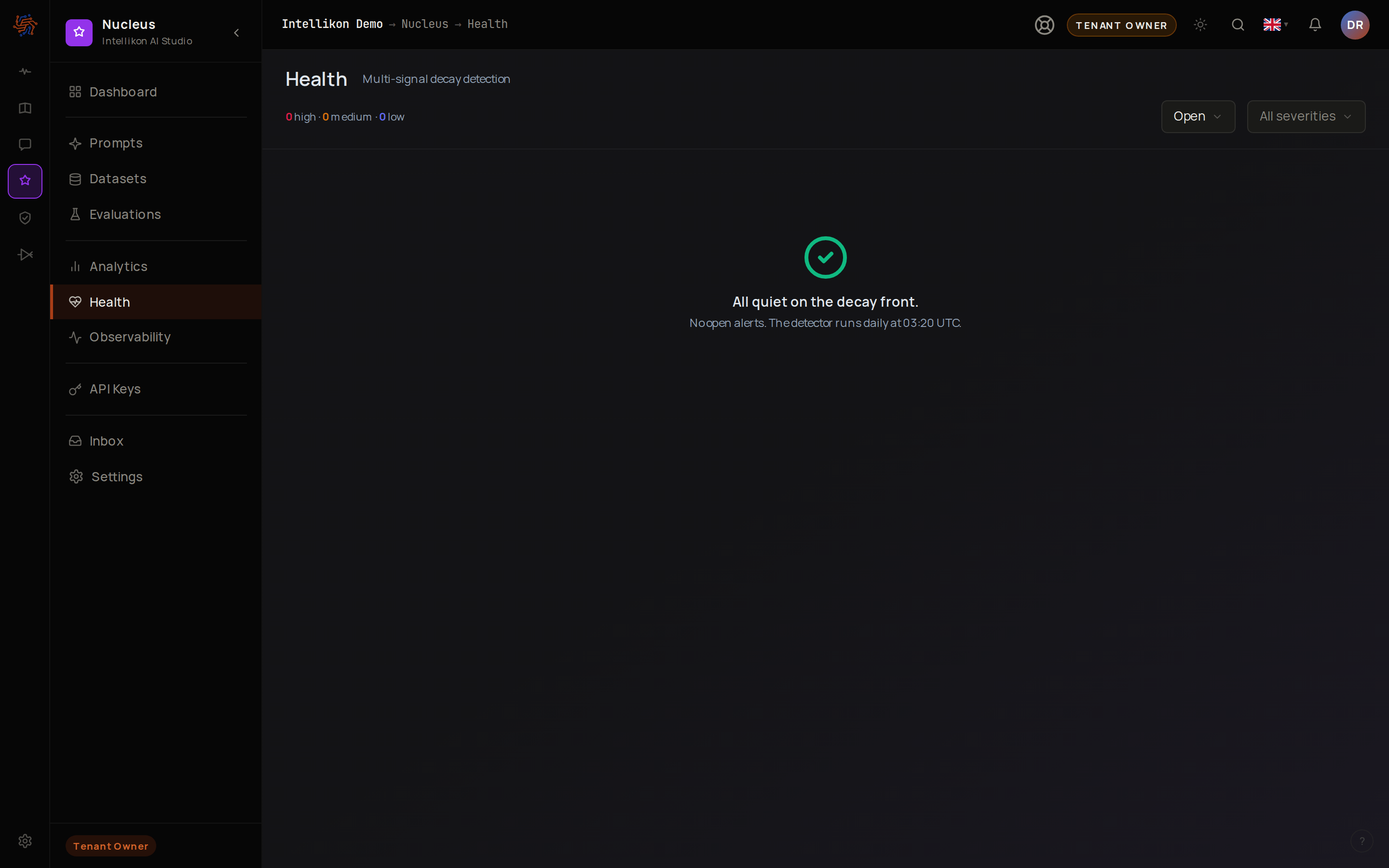Open Evaluations in the sidebar
Screen dimensions: 1389x868
156,214
